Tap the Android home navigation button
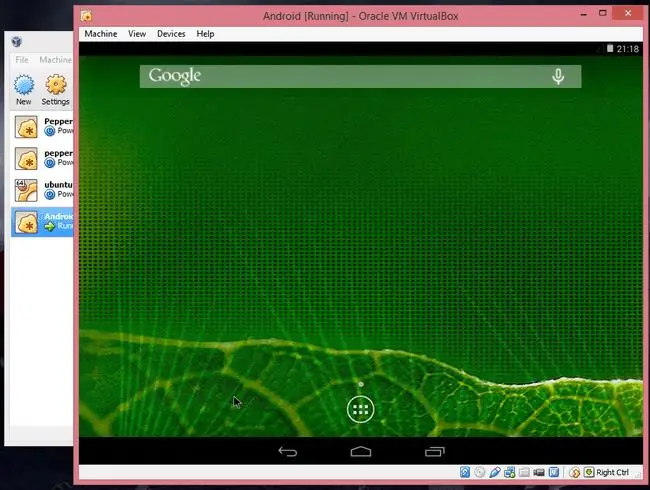 tap(361, 451)
